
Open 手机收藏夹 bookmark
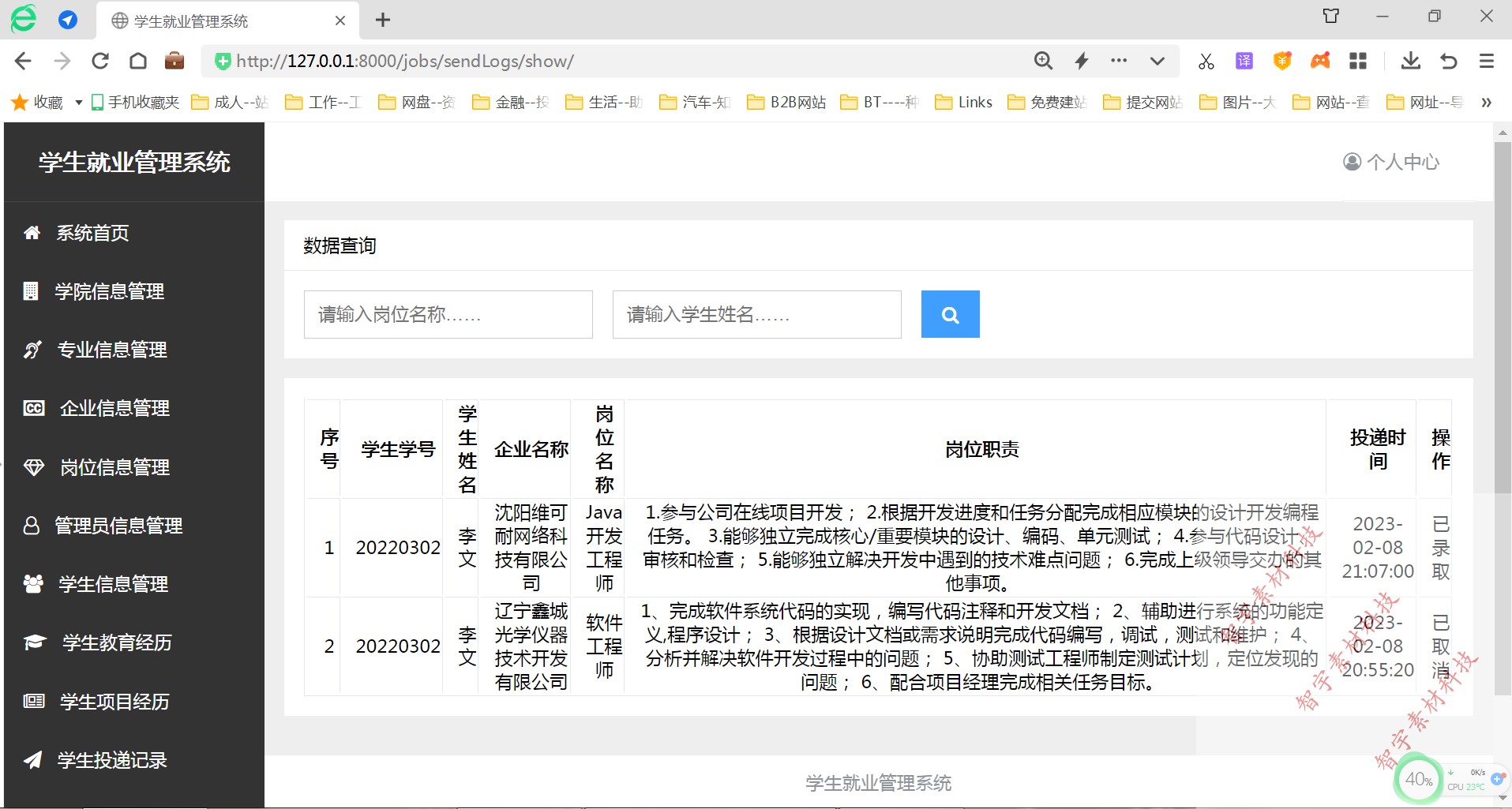point(136,102)
